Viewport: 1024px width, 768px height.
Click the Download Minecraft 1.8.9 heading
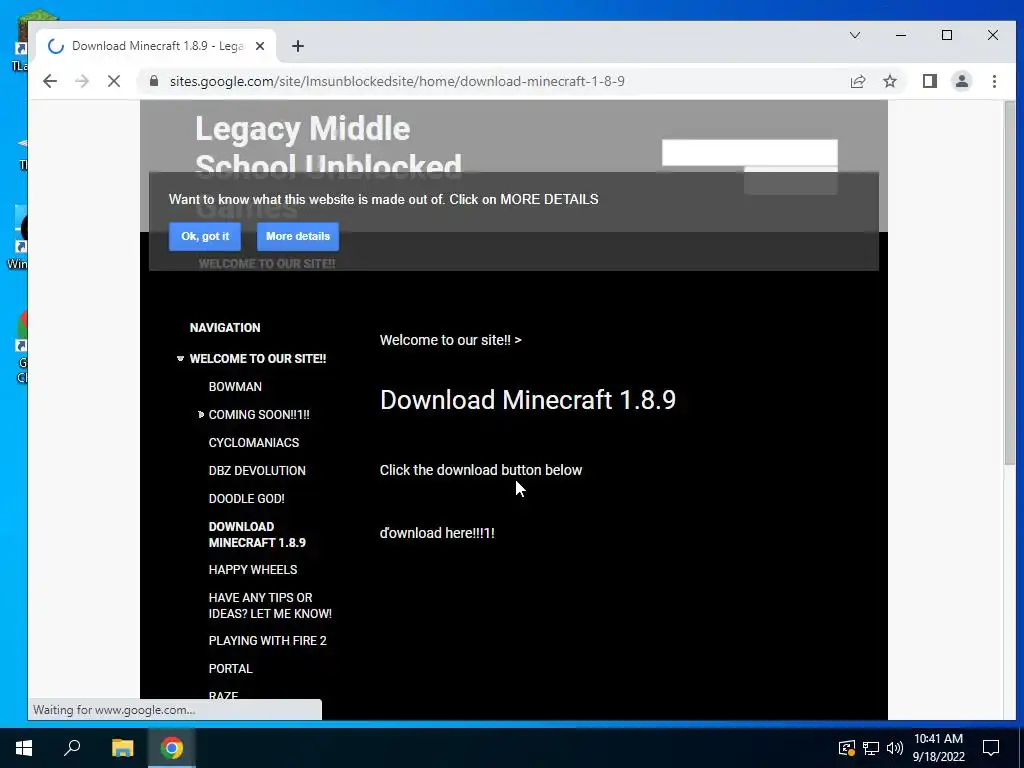click(528, 400)
